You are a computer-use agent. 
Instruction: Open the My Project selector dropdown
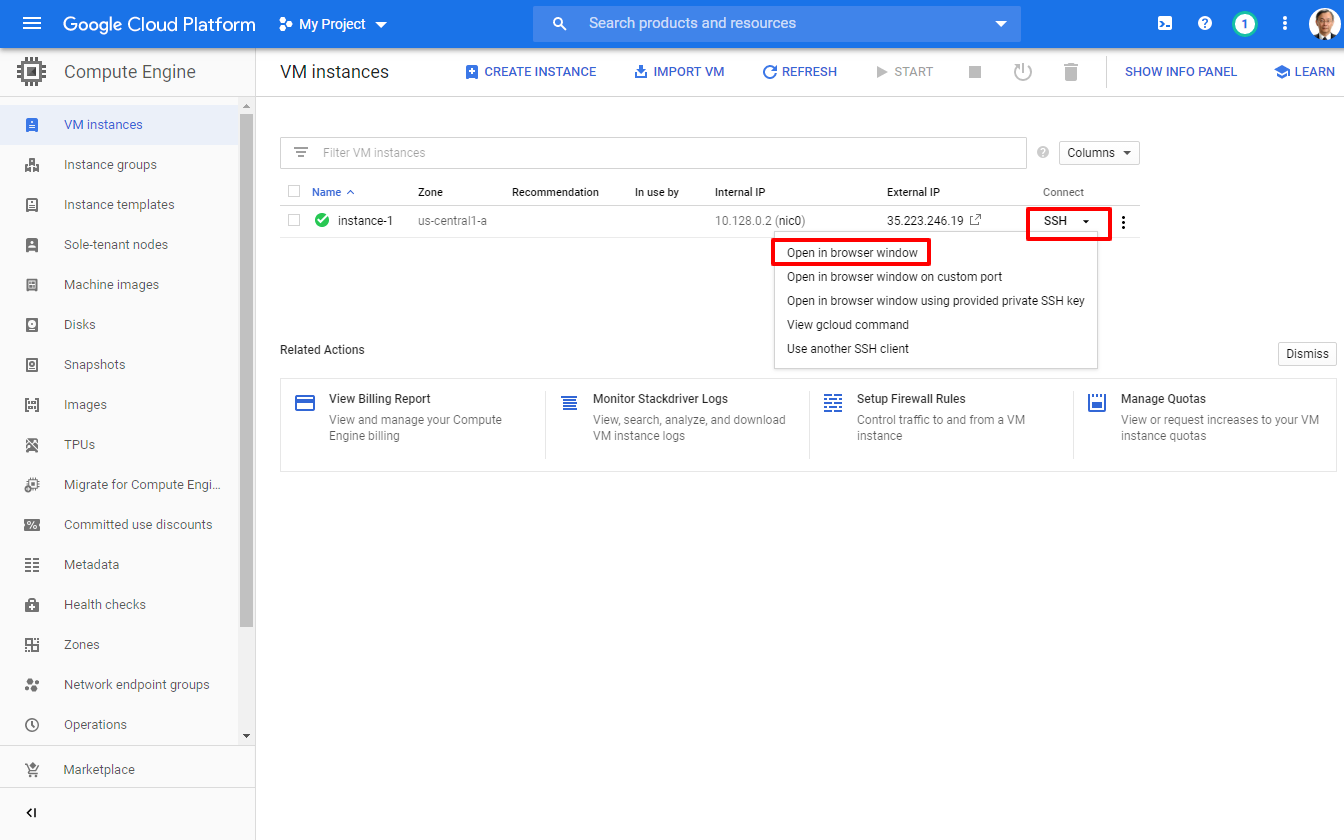pyautogui.click(x=333, y=24)
